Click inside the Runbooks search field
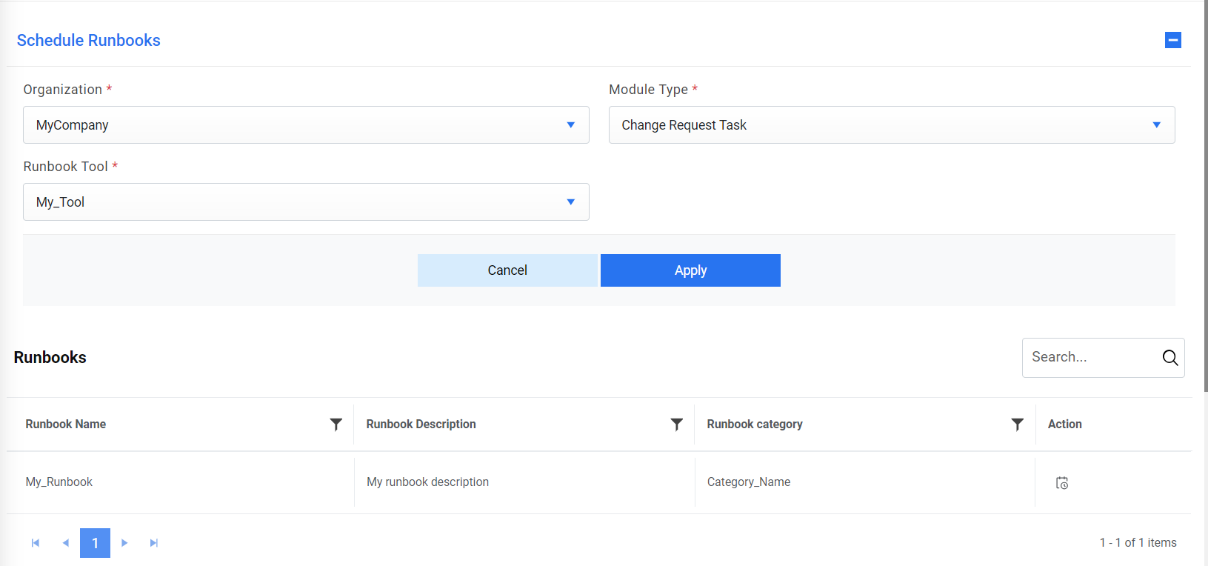 pos(1090,357)
